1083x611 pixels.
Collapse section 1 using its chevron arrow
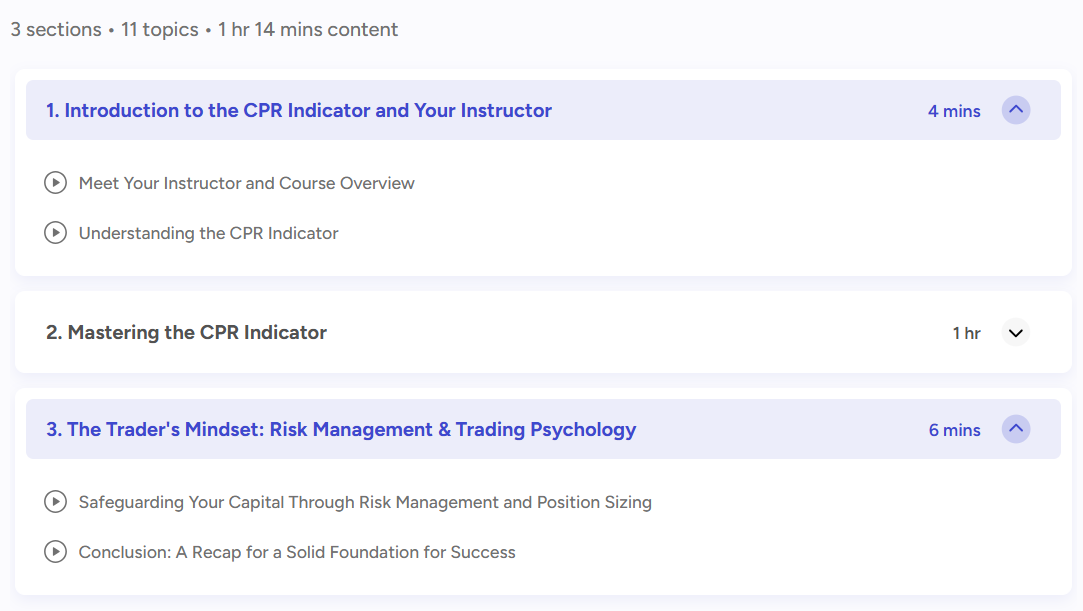coord(1016,110)
